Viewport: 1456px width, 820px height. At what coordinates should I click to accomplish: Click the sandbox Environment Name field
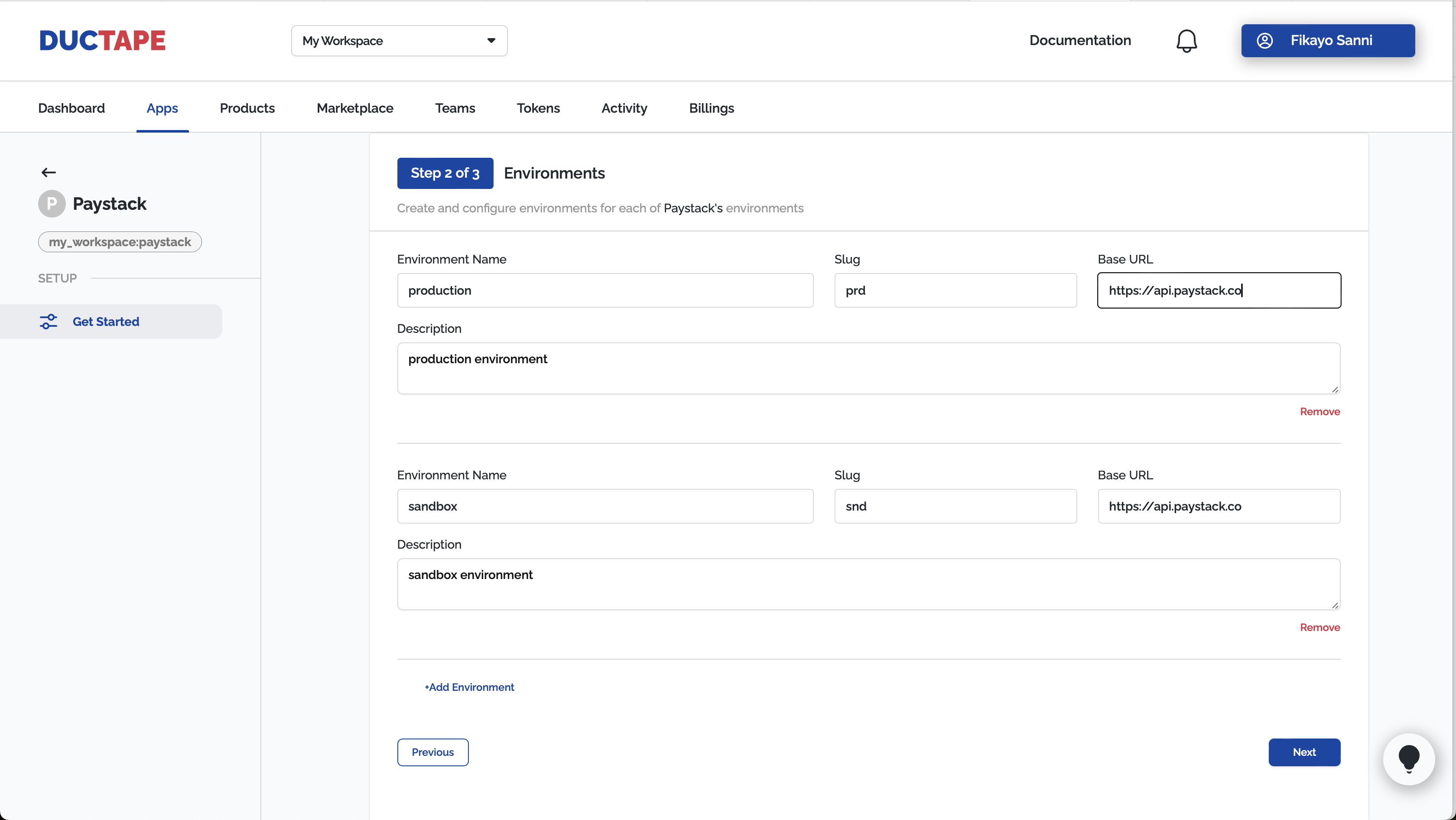pyautogui.click(x=605, y=506)
